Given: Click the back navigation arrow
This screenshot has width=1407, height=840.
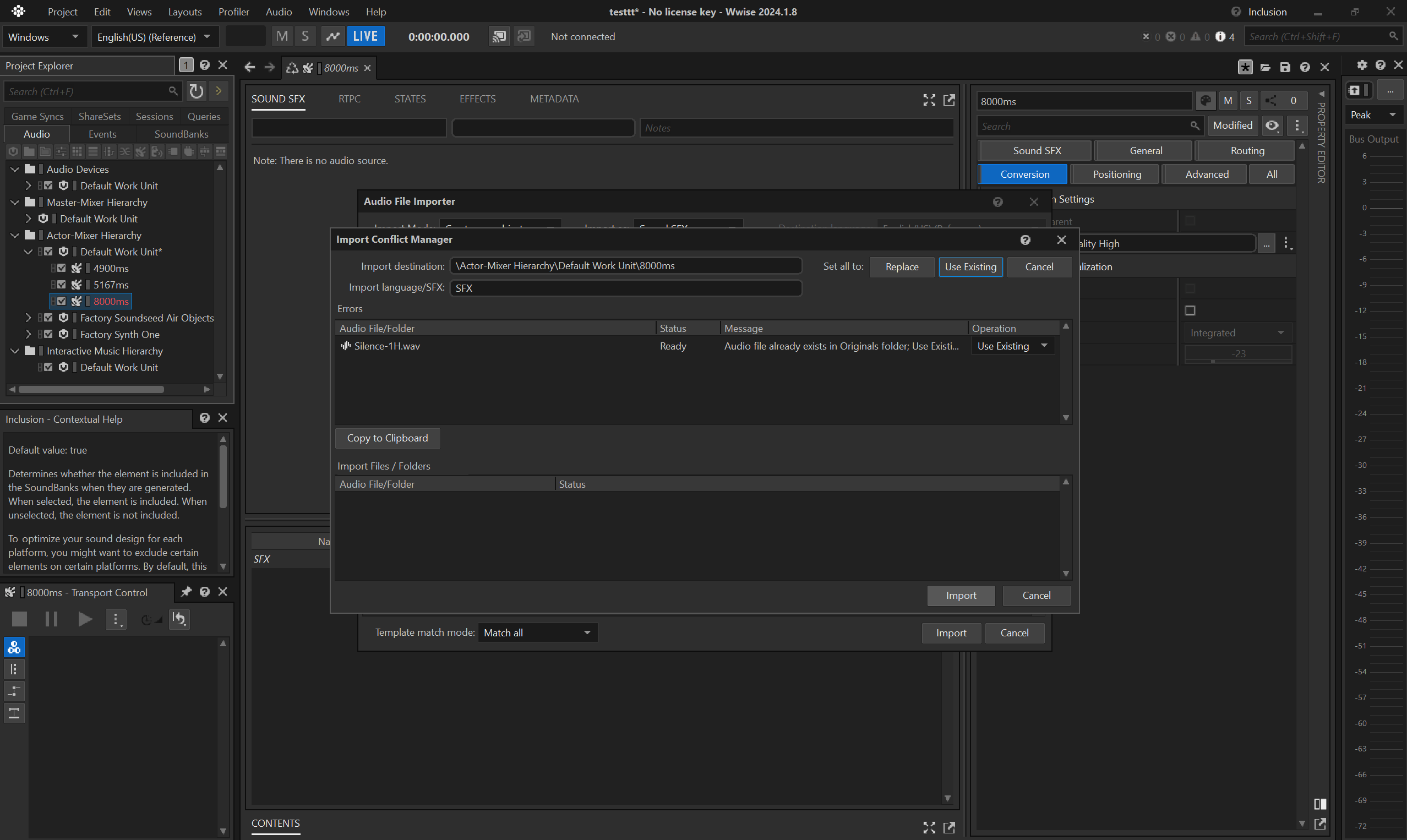Looking at the screenshot, I should coord(249,67).
